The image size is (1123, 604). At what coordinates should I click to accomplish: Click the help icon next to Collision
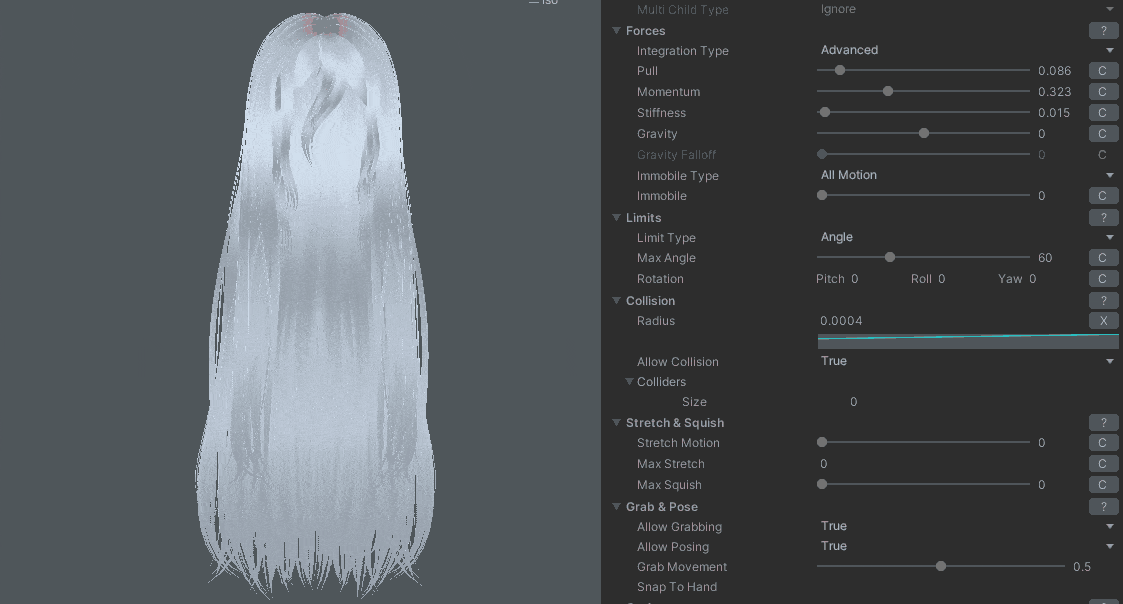pos(1103,301)
